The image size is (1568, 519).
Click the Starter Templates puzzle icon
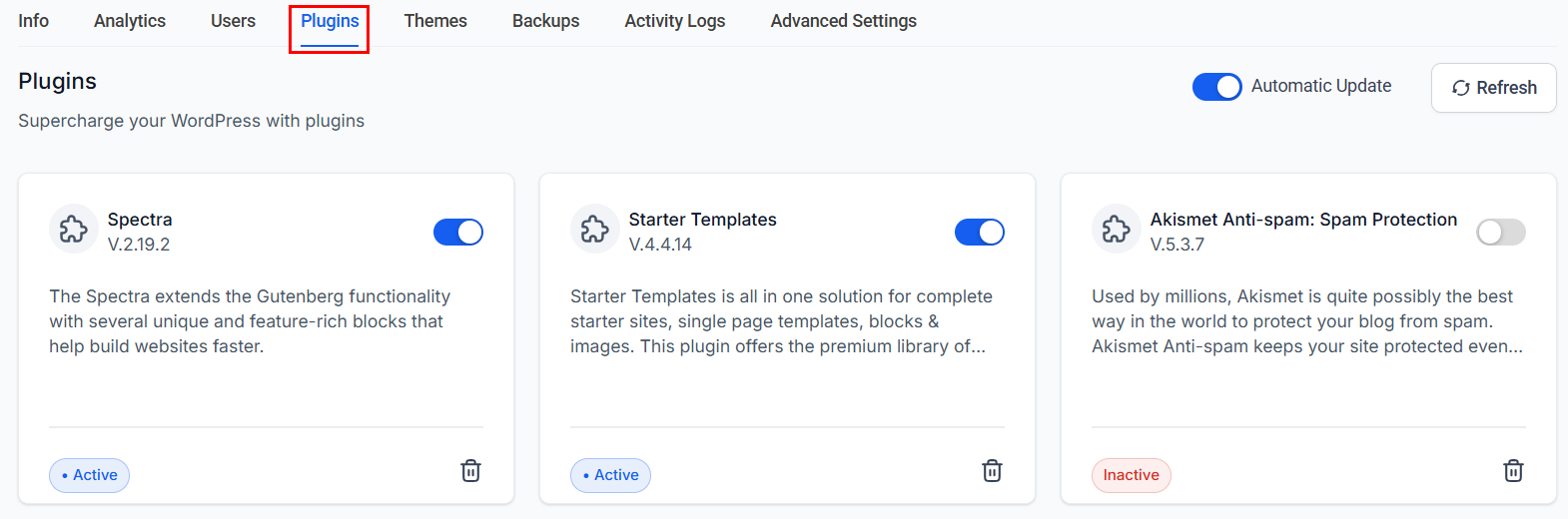[595, 230]
